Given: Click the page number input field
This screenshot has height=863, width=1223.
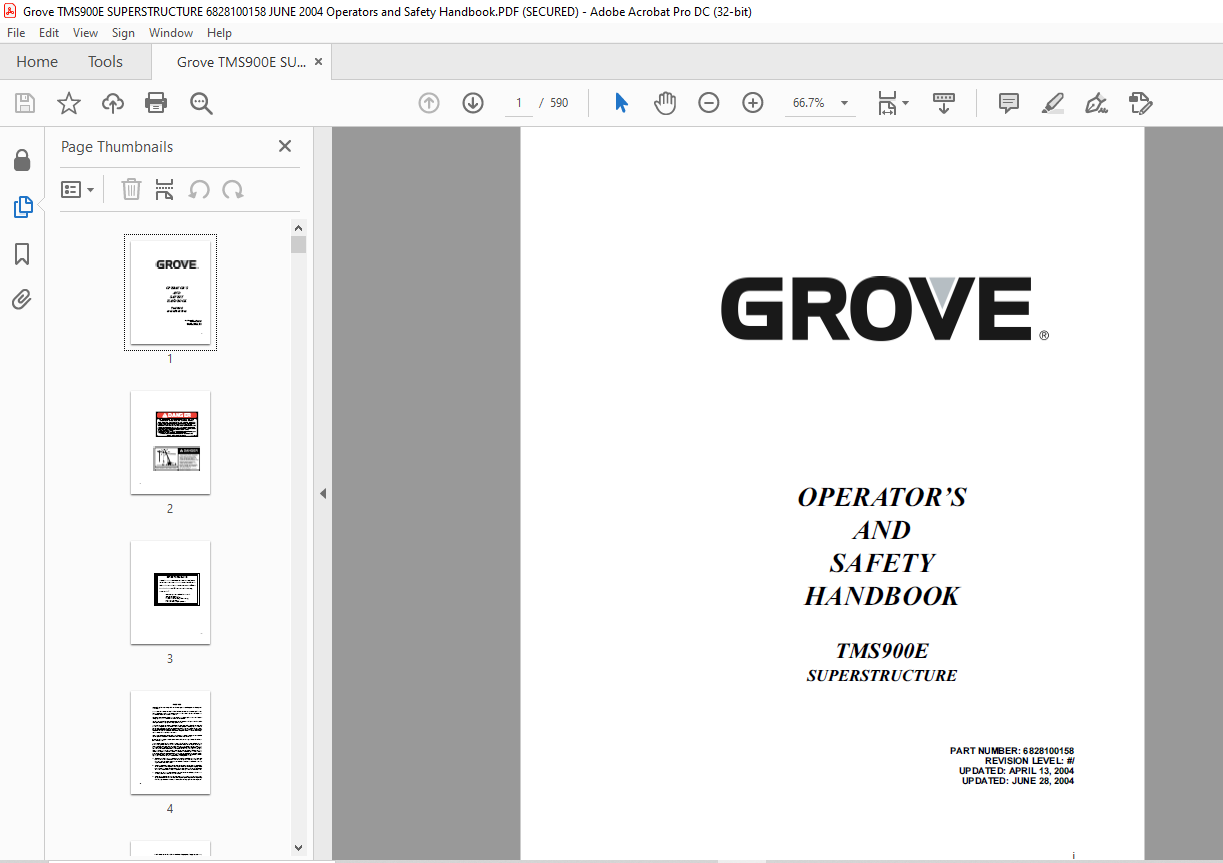Looking at the screenshot, I should point(519,103).
